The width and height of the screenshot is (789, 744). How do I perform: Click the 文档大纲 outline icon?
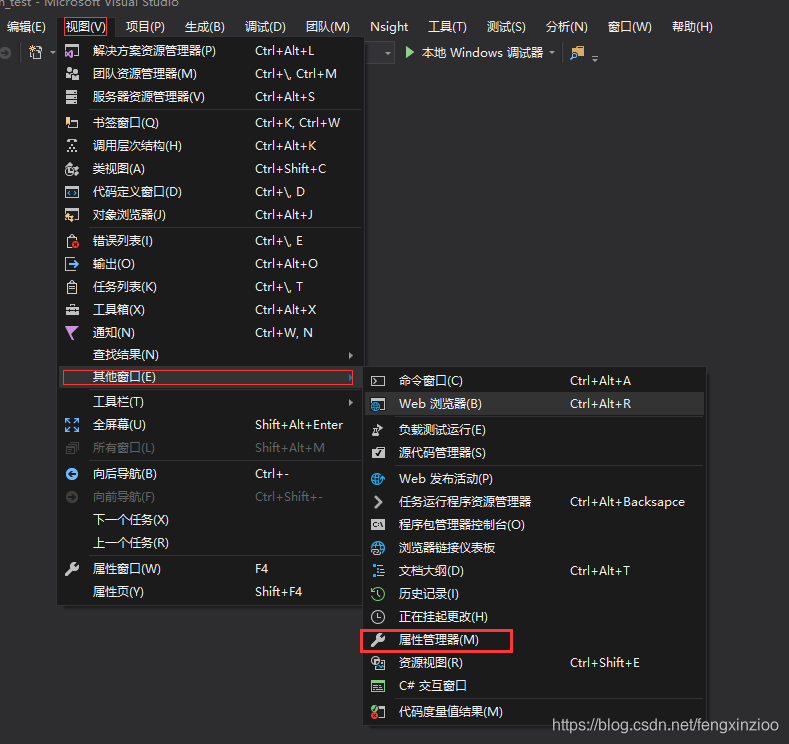[x=378, y=571]
